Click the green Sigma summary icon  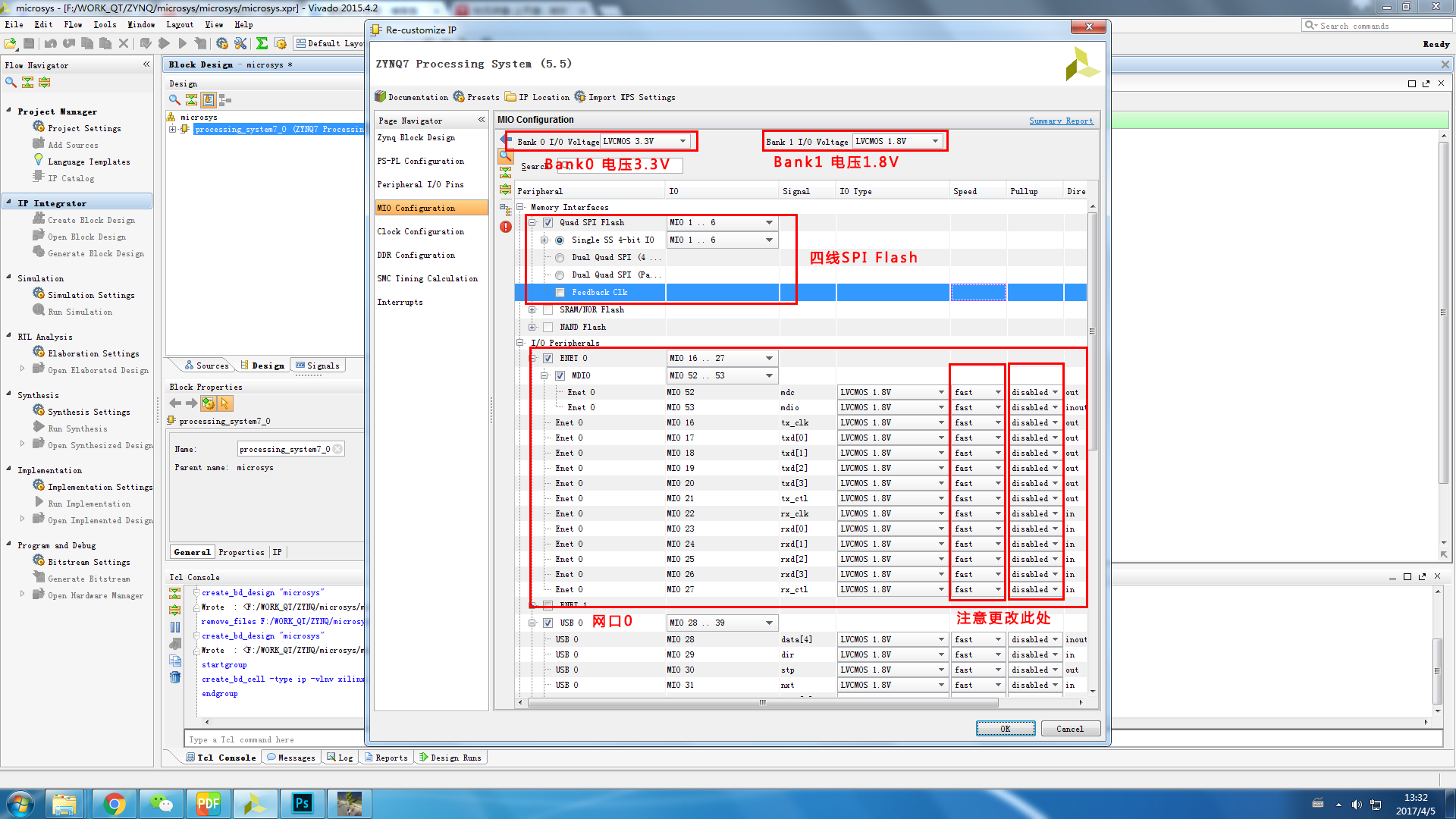[262, 44]
